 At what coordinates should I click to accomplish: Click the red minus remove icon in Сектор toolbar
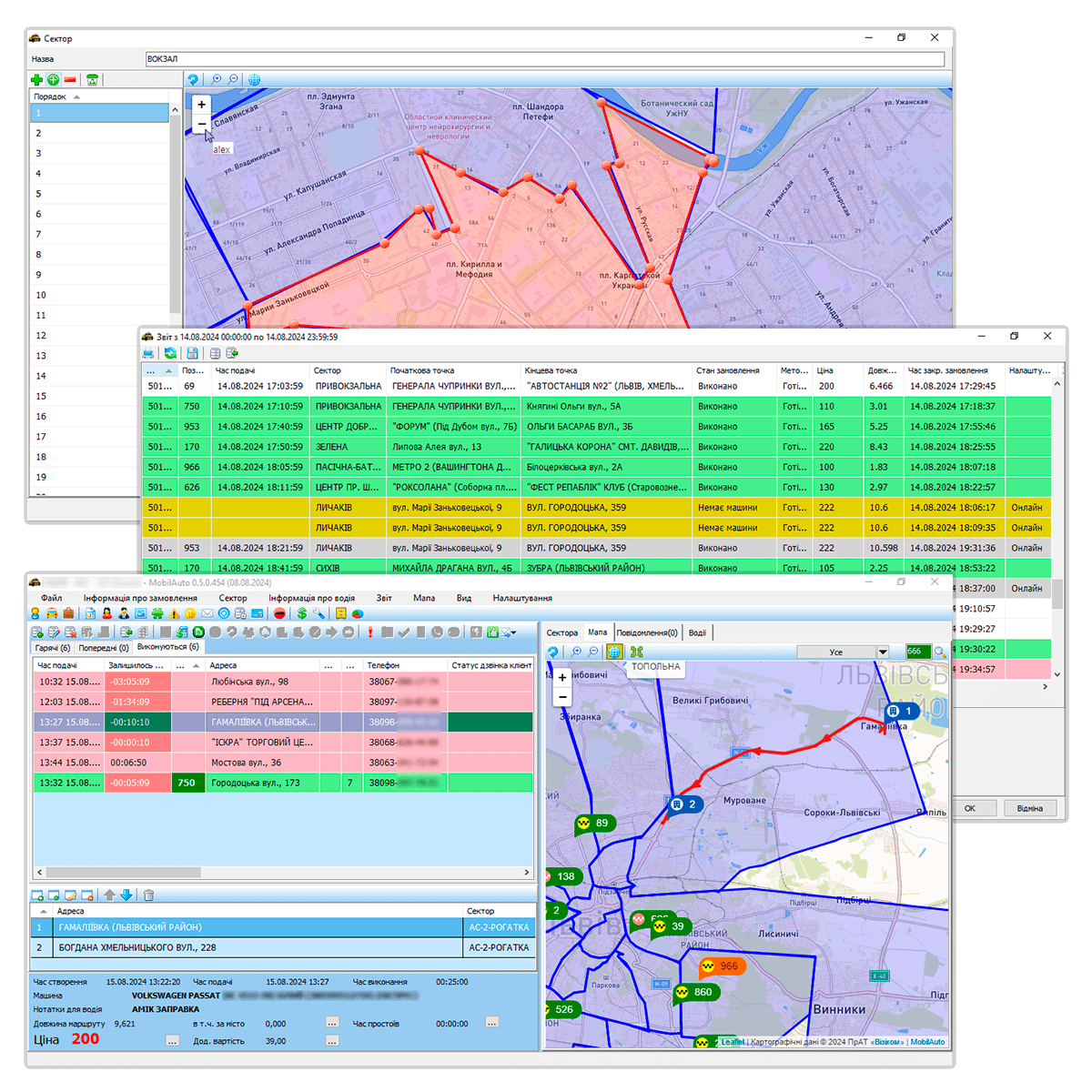(x=70, y=80)
